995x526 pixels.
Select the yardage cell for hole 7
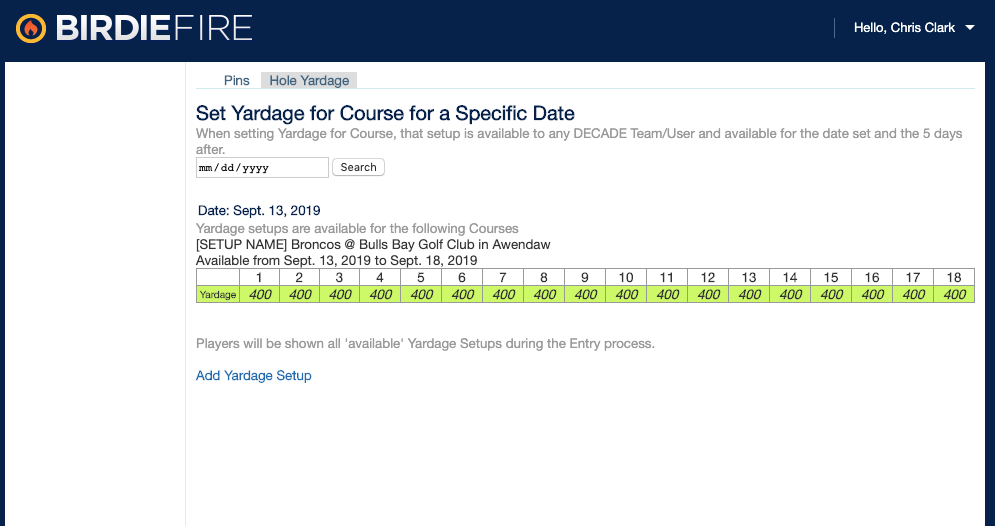tap(504, 294)
